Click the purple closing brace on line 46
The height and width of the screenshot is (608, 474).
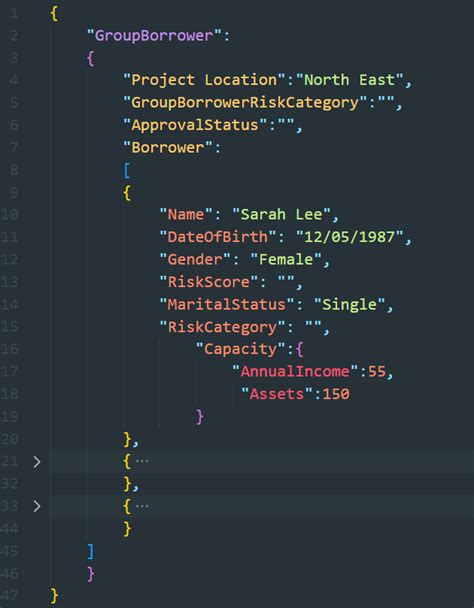tap(90, 573)
